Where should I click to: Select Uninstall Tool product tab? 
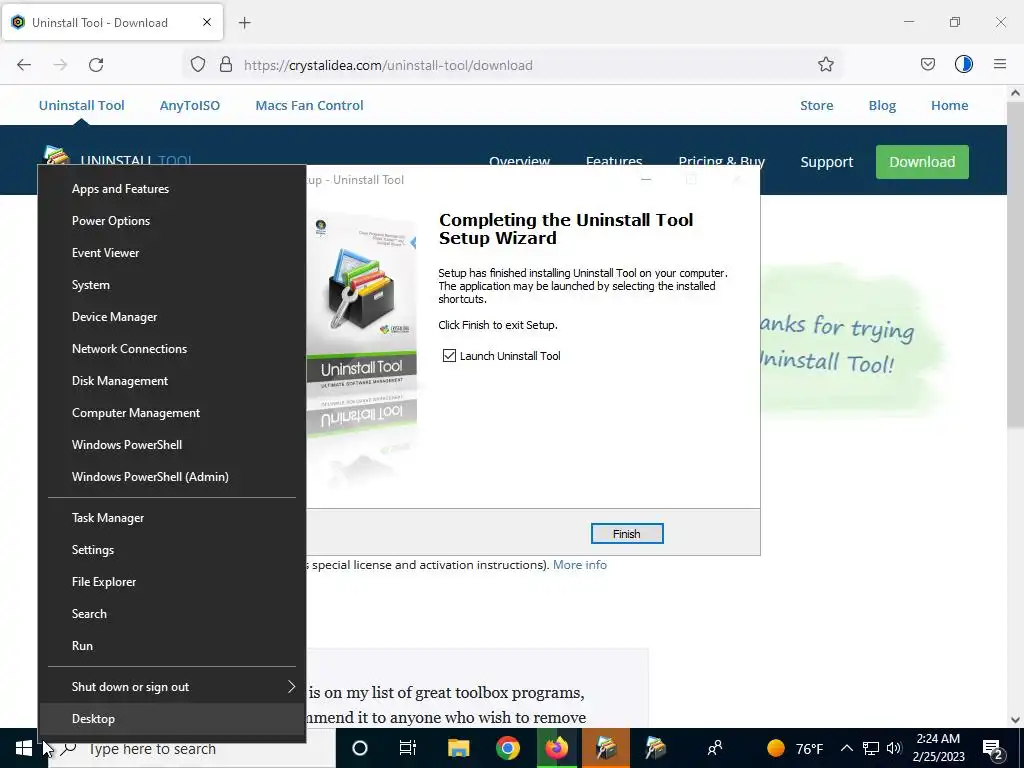tap(82, 105)
